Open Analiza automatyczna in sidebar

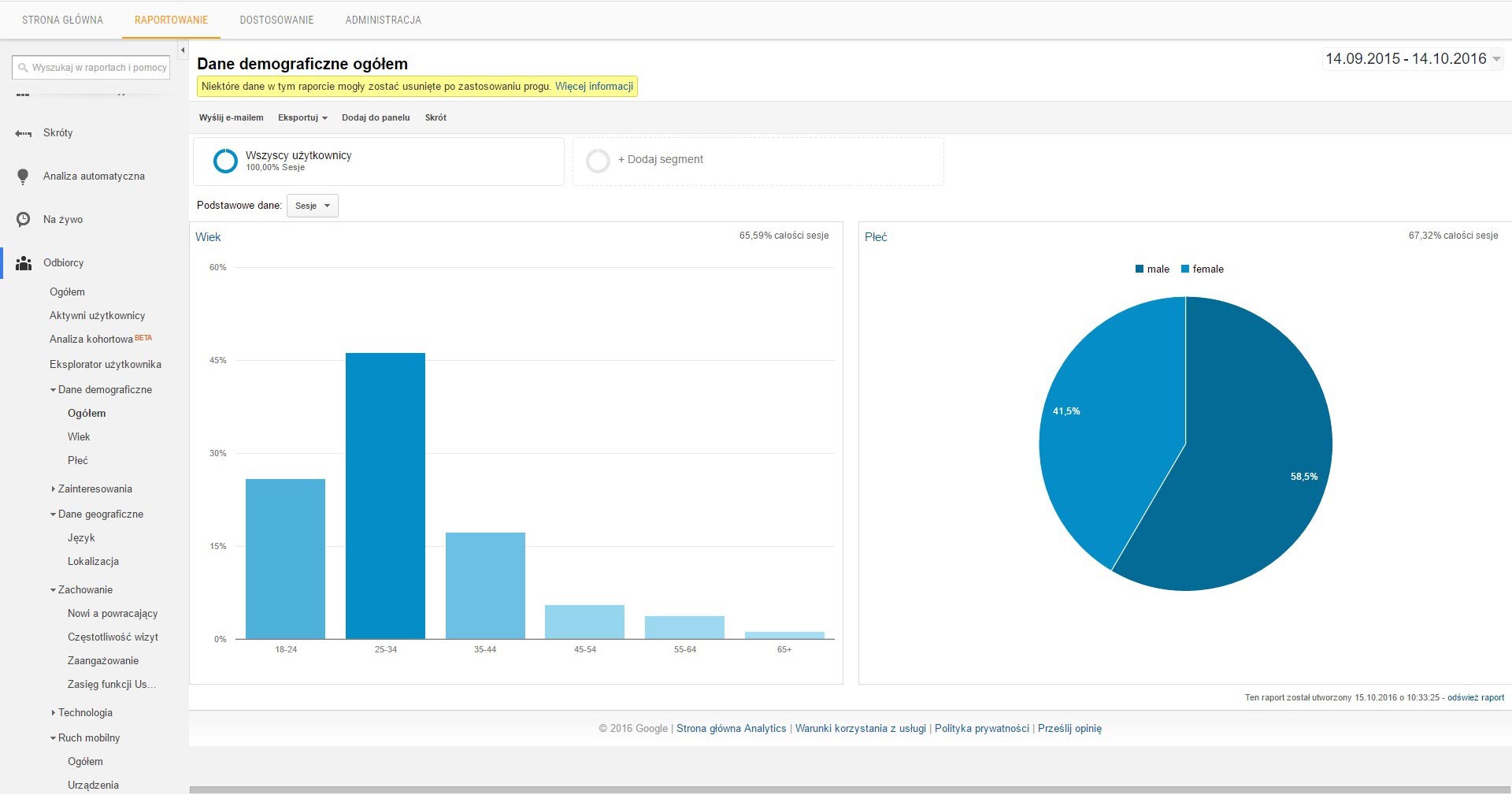[94, 176]
